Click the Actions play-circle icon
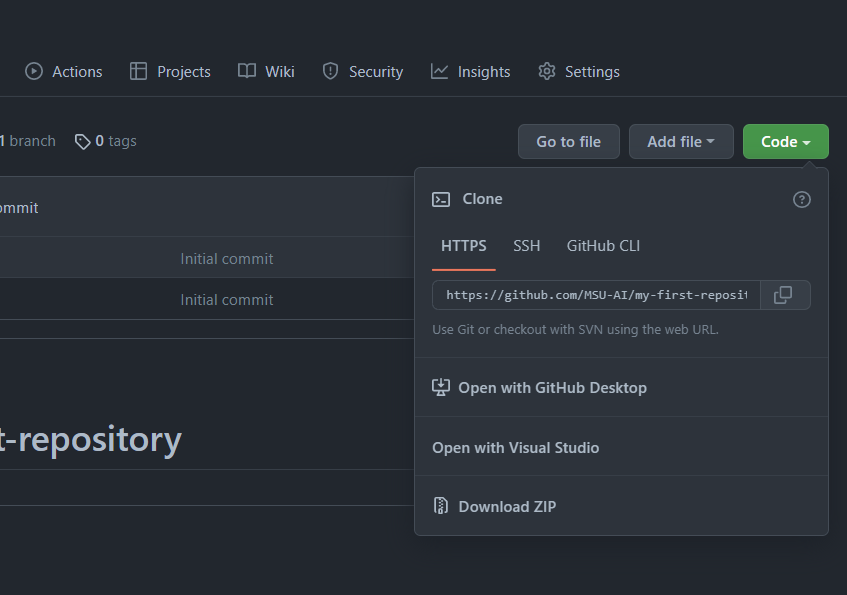The width and height of the screenshot is (847, 595). (34, 71)
